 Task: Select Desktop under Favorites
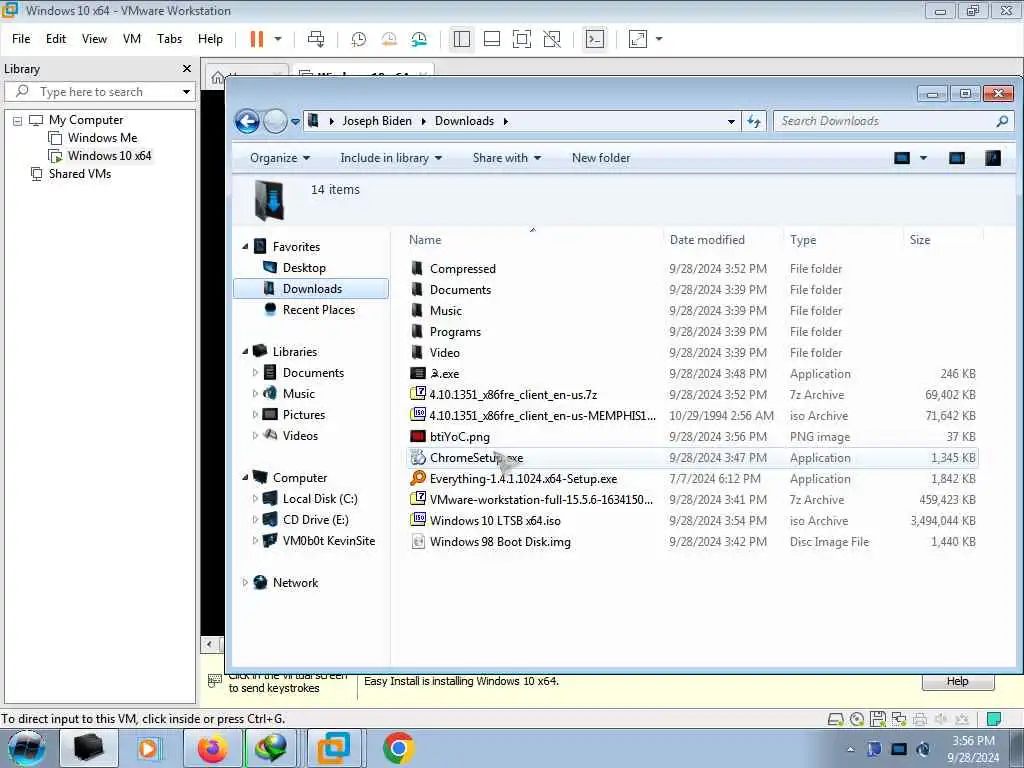click(304, 268)
